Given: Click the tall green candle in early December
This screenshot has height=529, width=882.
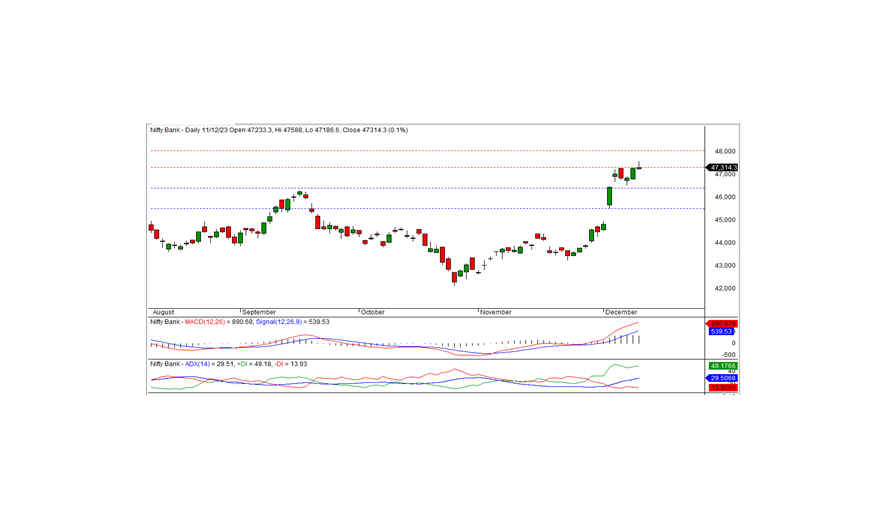Looking at the screenshot, I should pos(609,196).
